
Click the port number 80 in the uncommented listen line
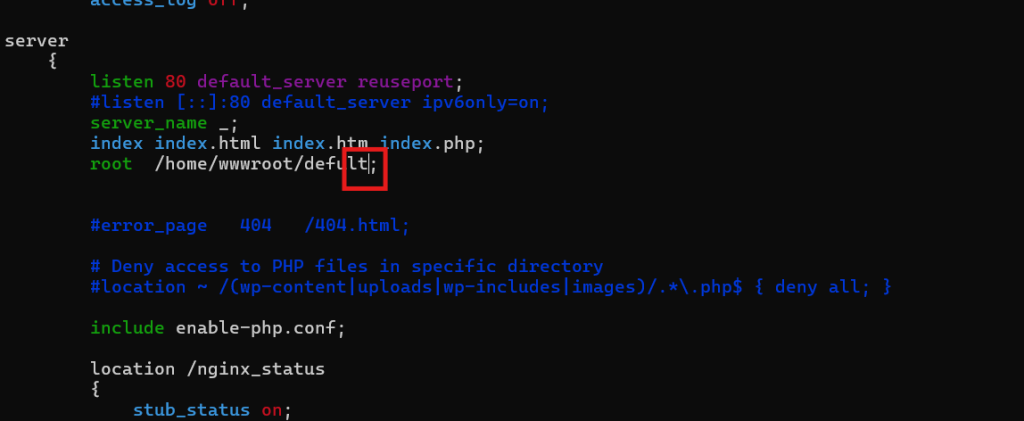click(176, 81)
